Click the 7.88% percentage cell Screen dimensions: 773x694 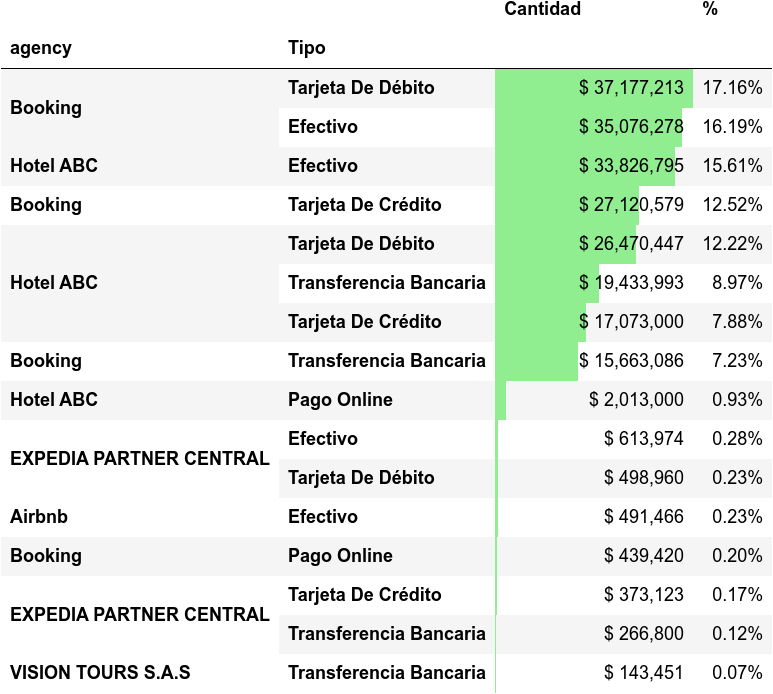(x=737, y=322)
